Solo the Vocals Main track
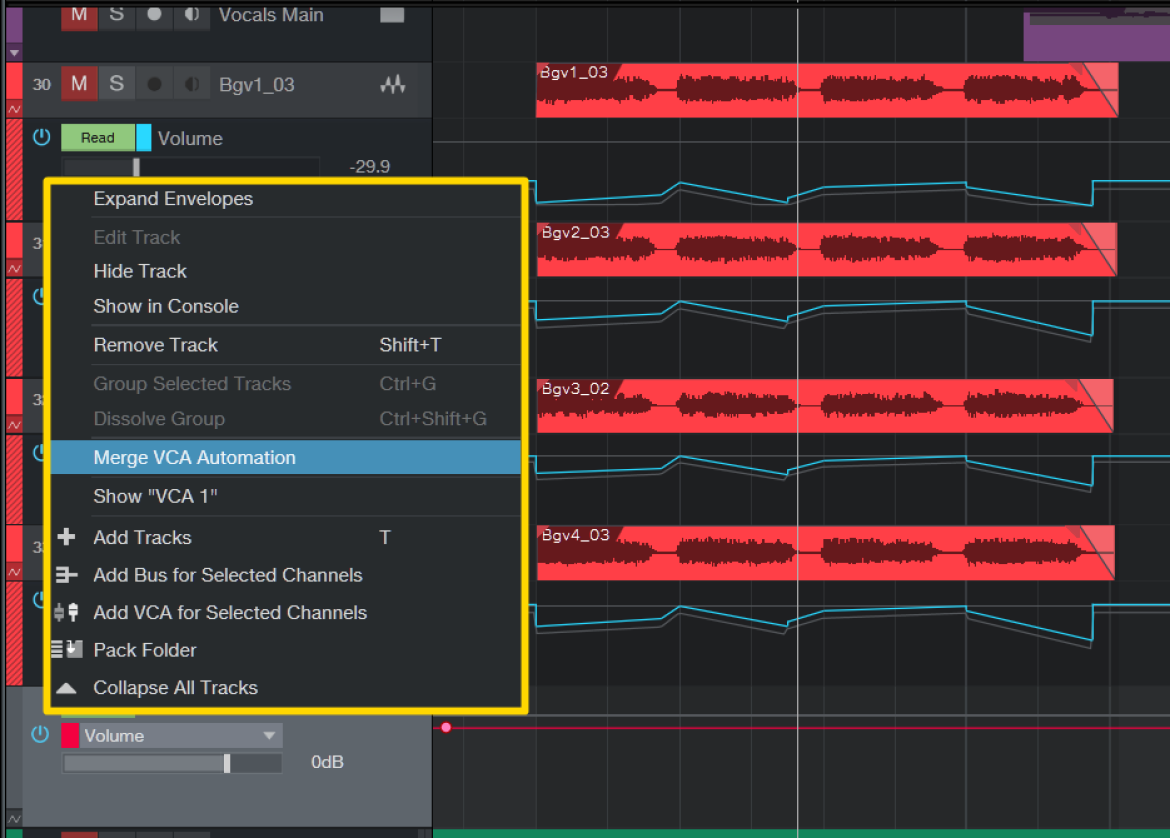The image size is (1170, 838). point(116,16)
